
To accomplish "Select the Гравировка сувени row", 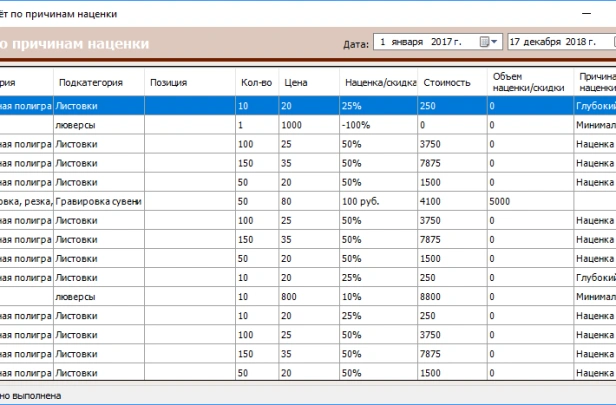I will [98, 202].
